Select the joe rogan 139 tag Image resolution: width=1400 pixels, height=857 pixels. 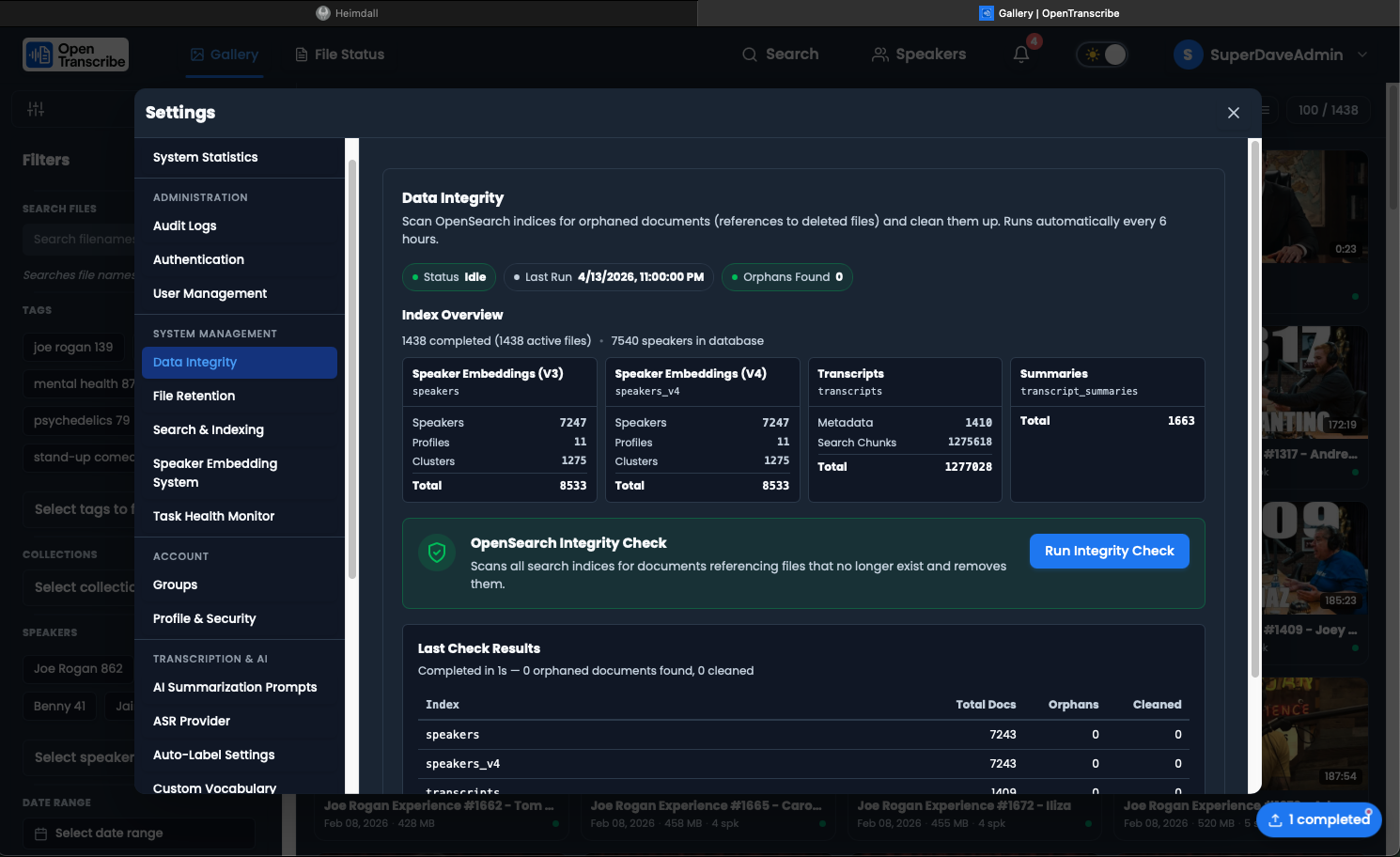(73, 348)
